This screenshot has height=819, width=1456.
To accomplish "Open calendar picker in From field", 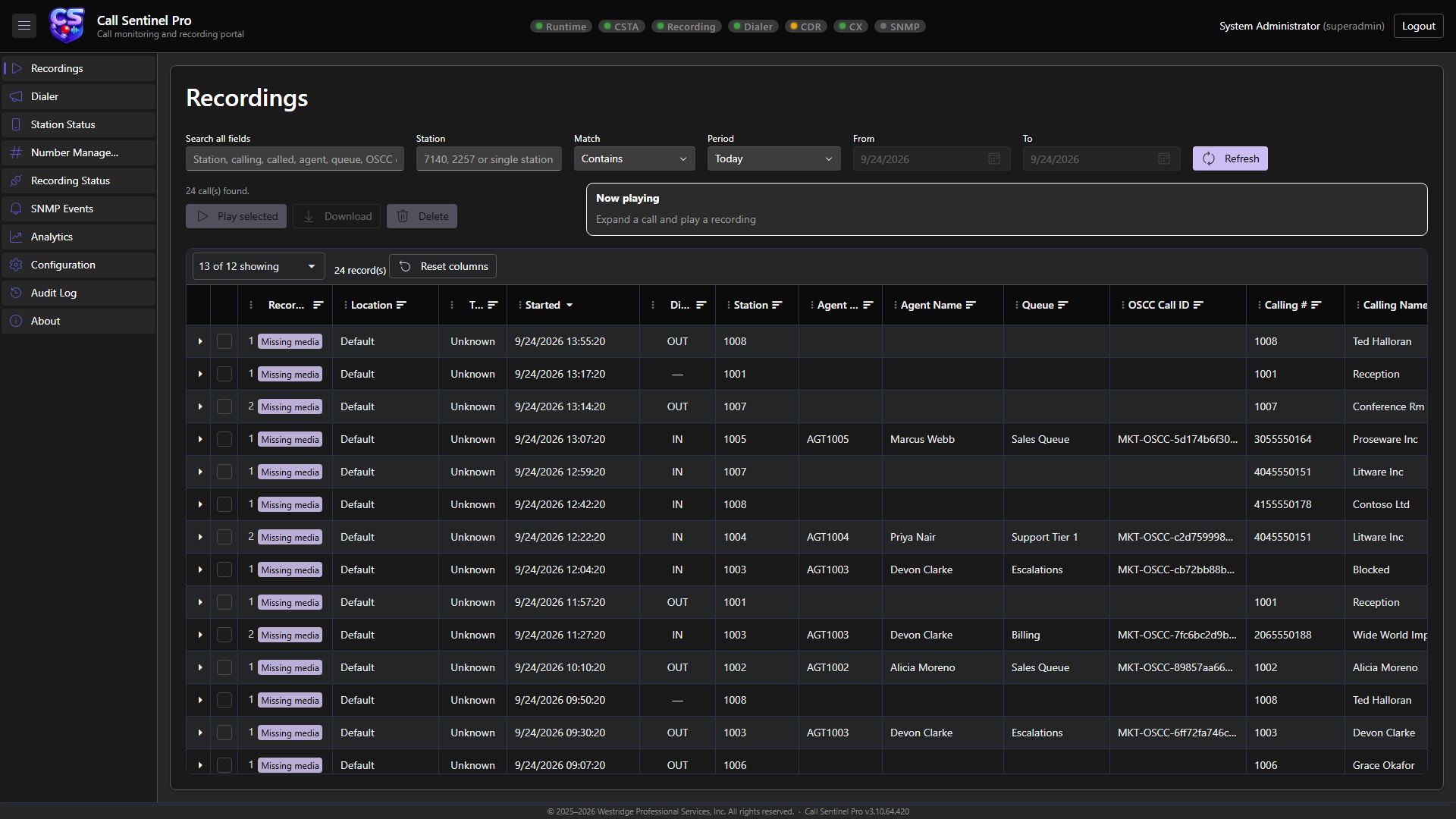I will coord(994,159).
